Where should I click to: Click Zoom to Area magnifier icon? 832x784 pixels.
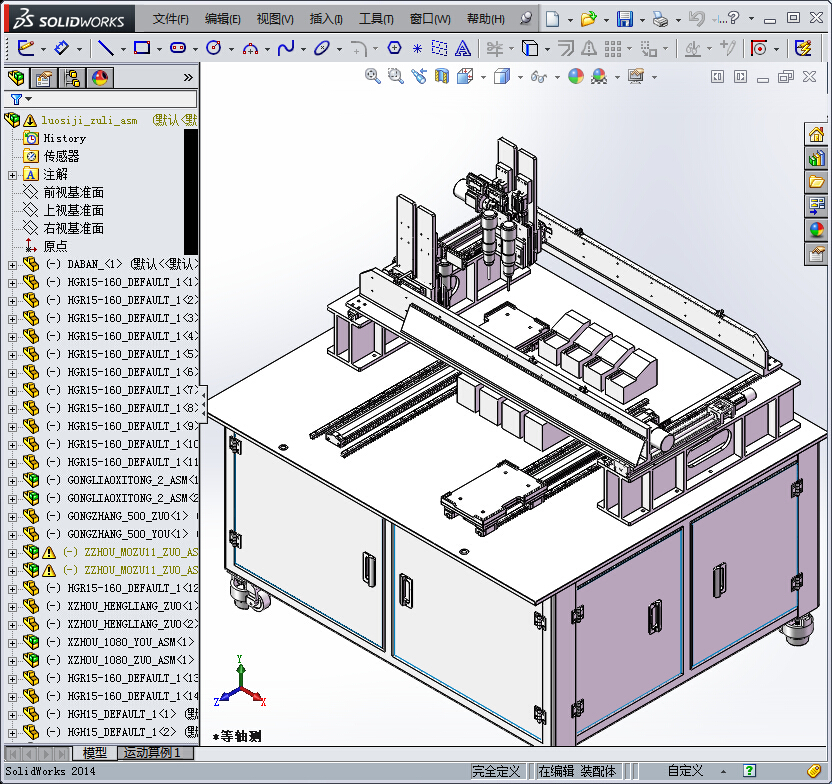click(x=395, y=76)
